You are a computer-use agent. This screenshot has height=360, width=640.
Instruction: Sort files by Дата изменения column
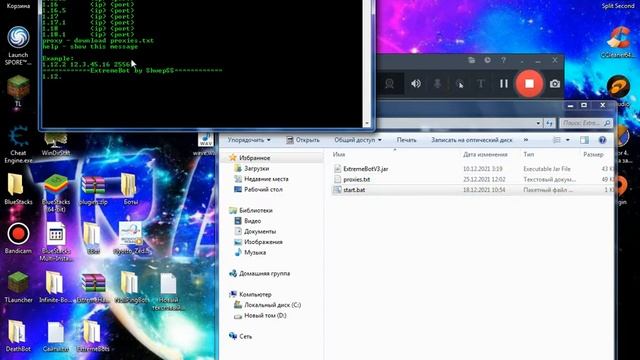coord(485,154)
